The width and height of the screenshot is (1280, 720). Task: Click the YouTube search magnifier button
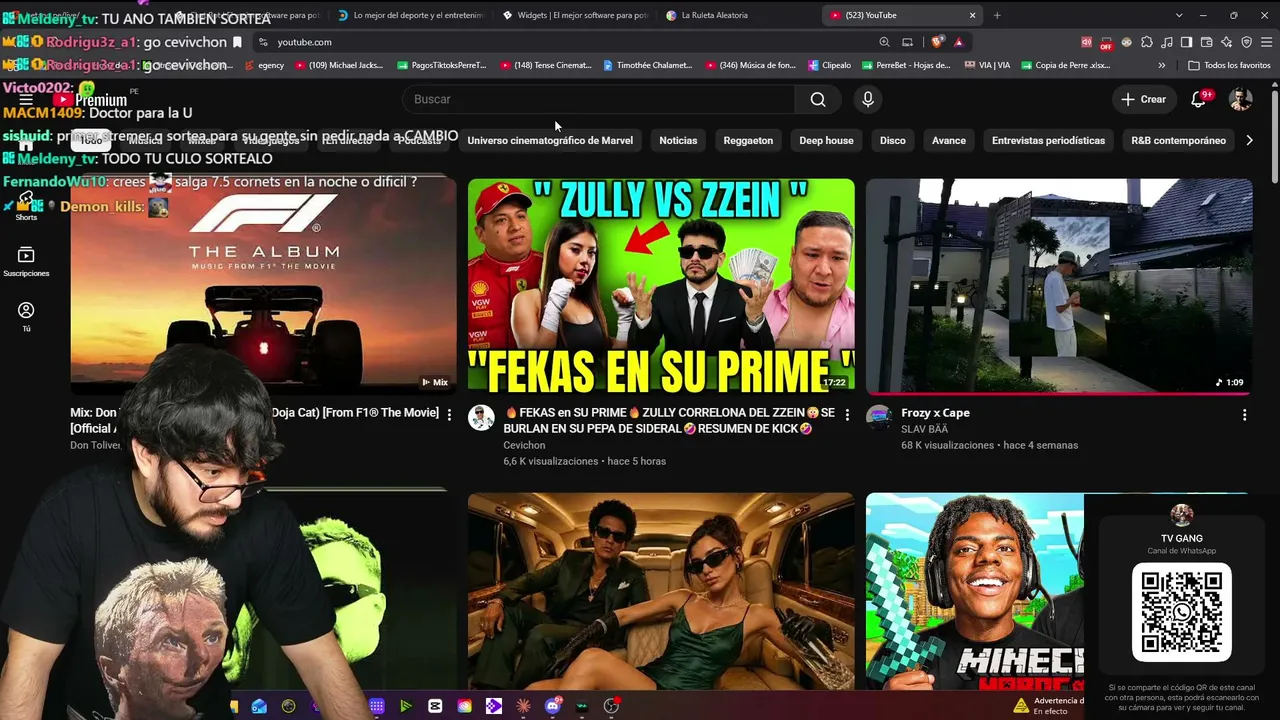point(818,99)
